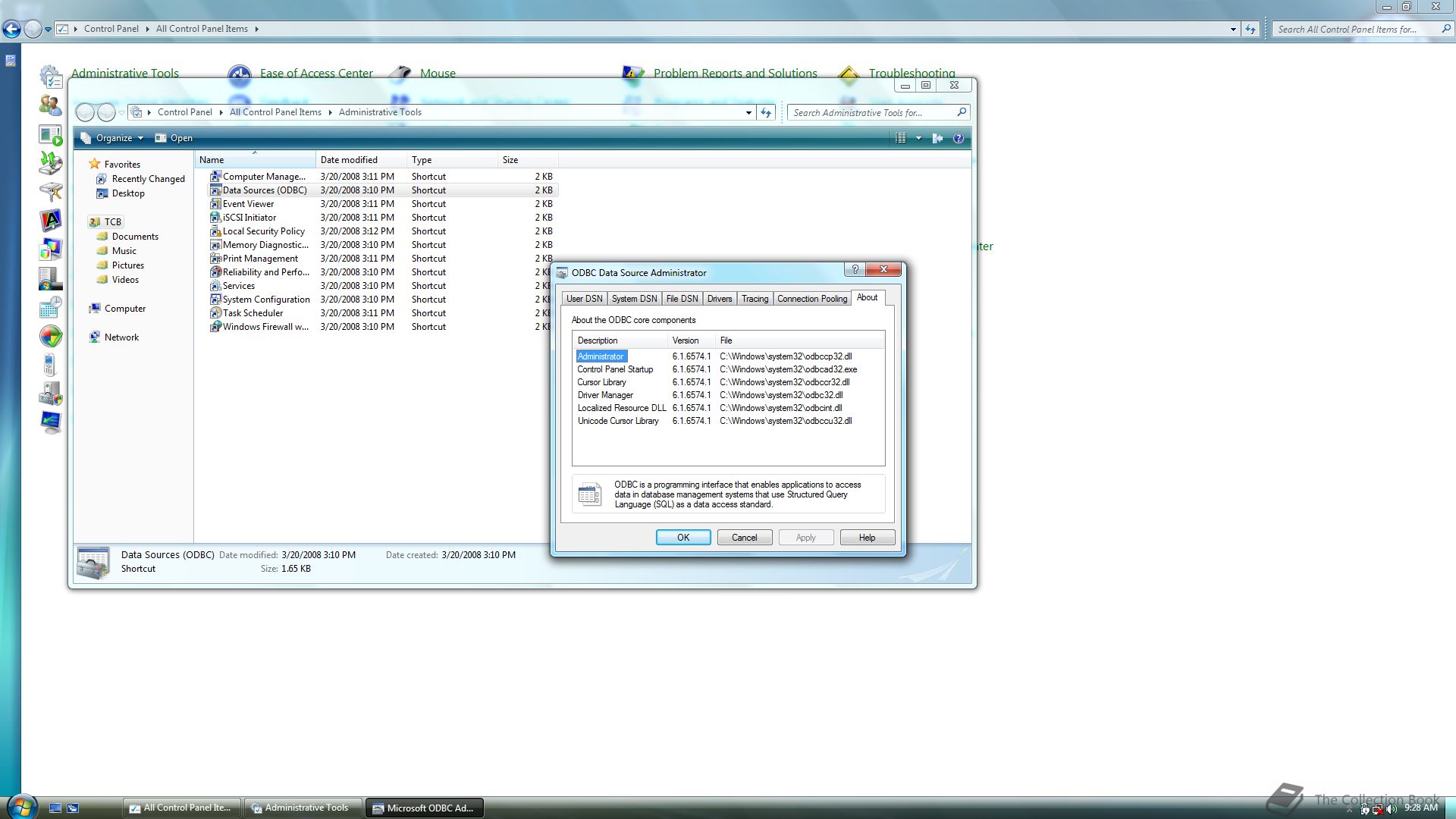The image size is (1456, 819).
Task: Click the Name column header to sort
Action: pos(256,160)
